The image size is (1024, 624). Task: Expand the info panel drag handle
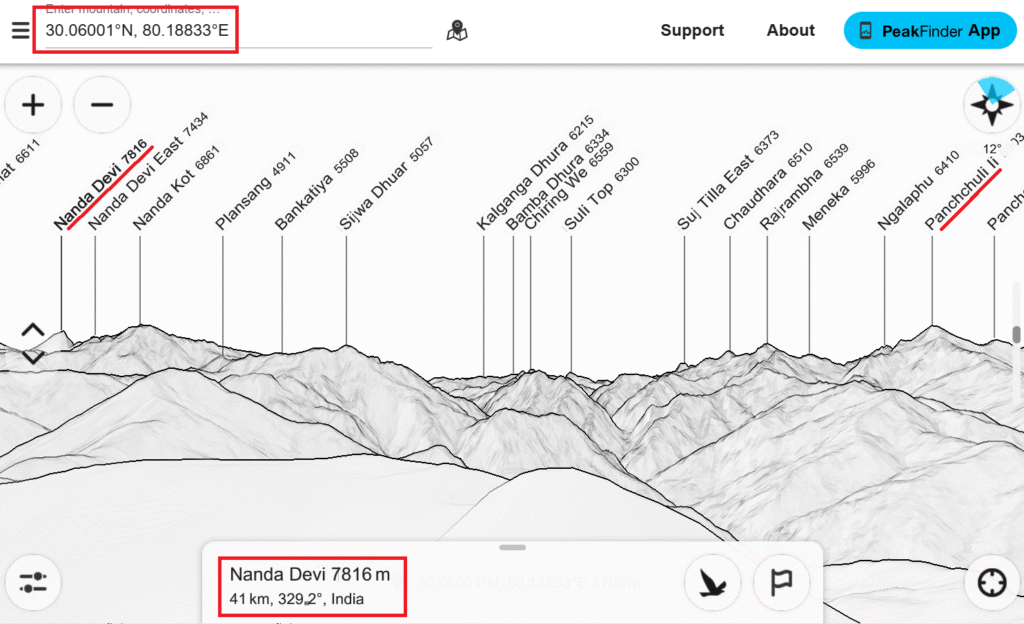pyautogui.click(x=512, y=547)
